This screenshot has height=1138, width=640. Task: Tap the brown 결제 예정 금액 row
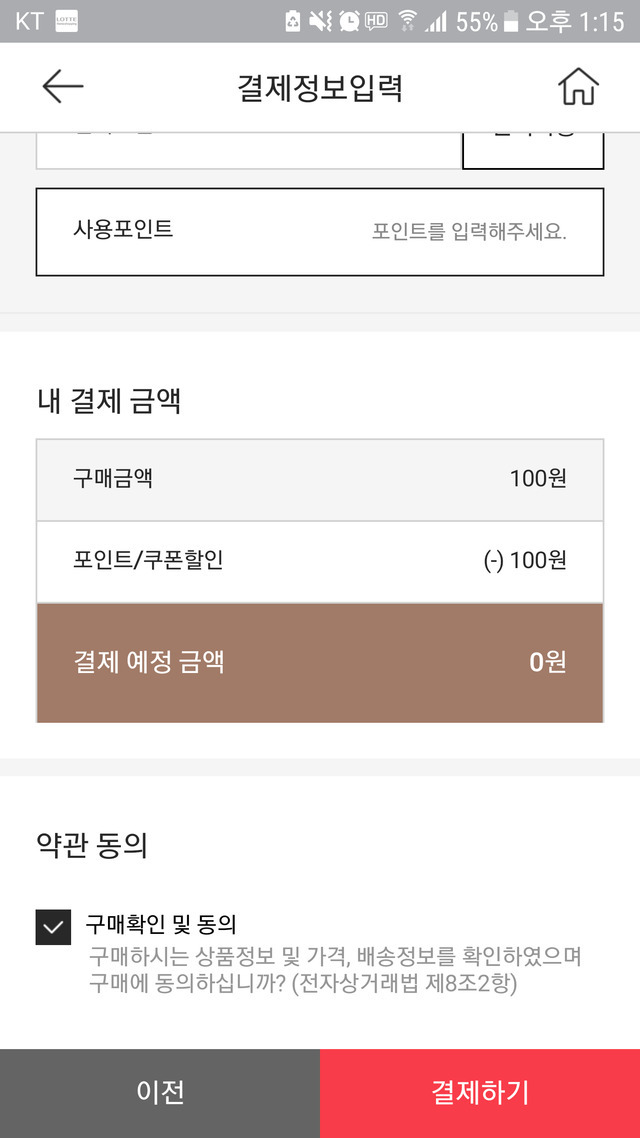coord(320,662)
